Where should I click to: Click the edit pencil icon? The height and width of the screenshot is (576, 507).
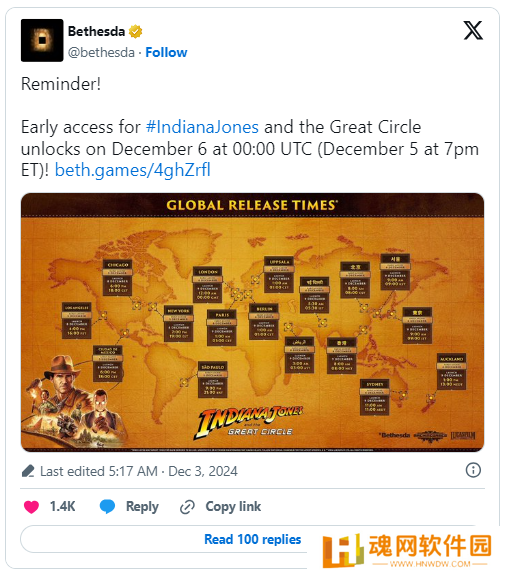click(x=28, y=471)
